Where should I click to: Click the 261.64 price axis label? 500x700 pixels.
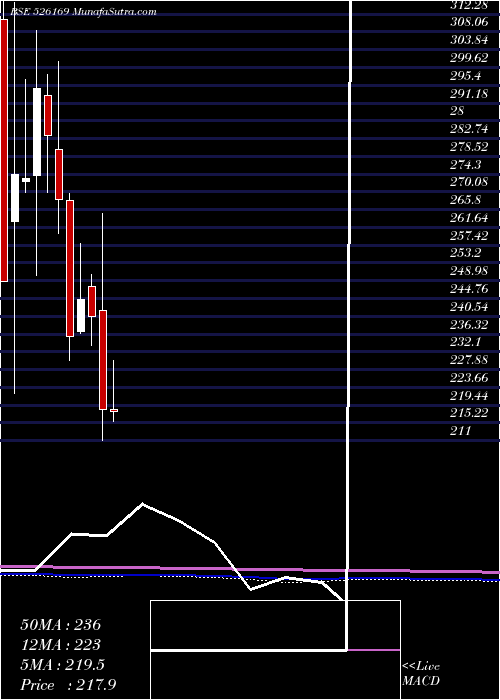470,218
